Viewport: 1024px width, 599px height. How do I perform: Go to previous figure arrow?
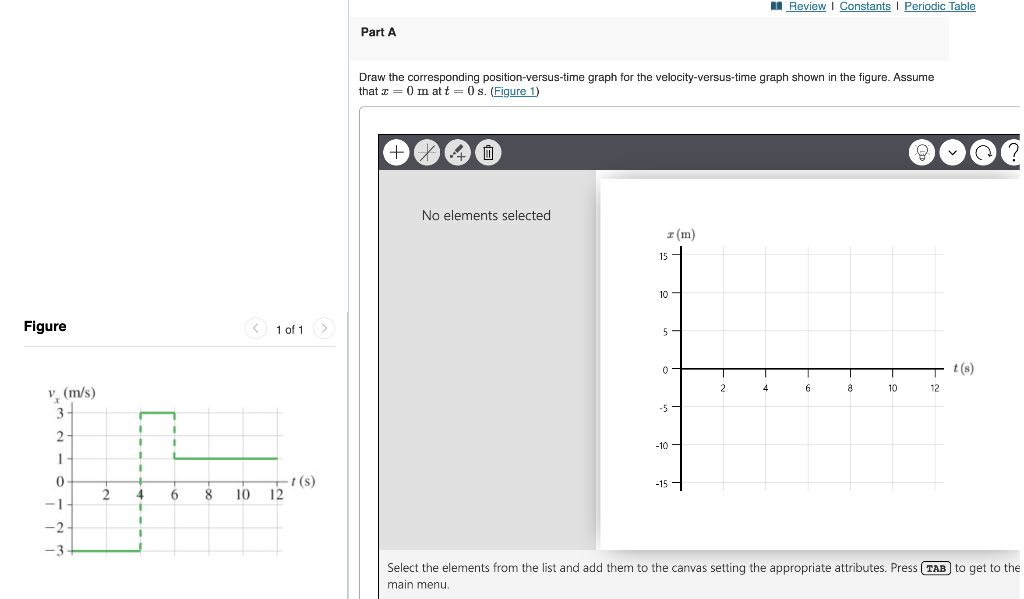255,328
